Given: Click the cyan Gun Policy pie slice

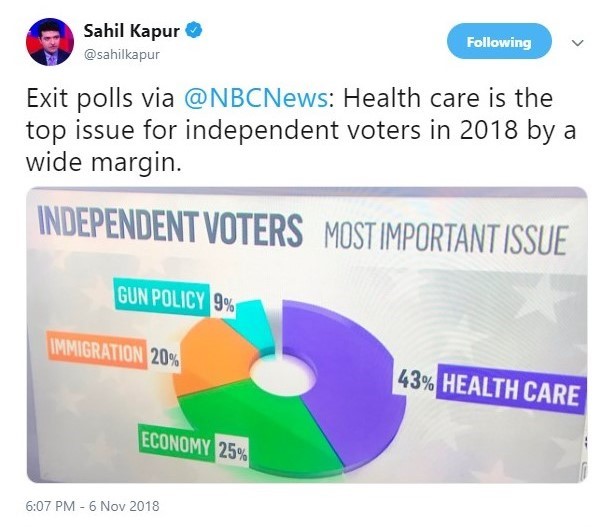Looking at the screenshot, I should pyautogui.click(x=256, y=326).
